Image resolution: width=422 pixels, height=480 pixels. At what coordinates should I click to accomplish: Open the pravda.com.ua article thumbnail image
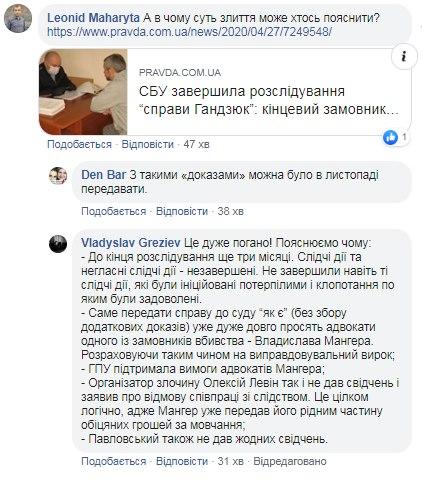[x=83, y=92]
